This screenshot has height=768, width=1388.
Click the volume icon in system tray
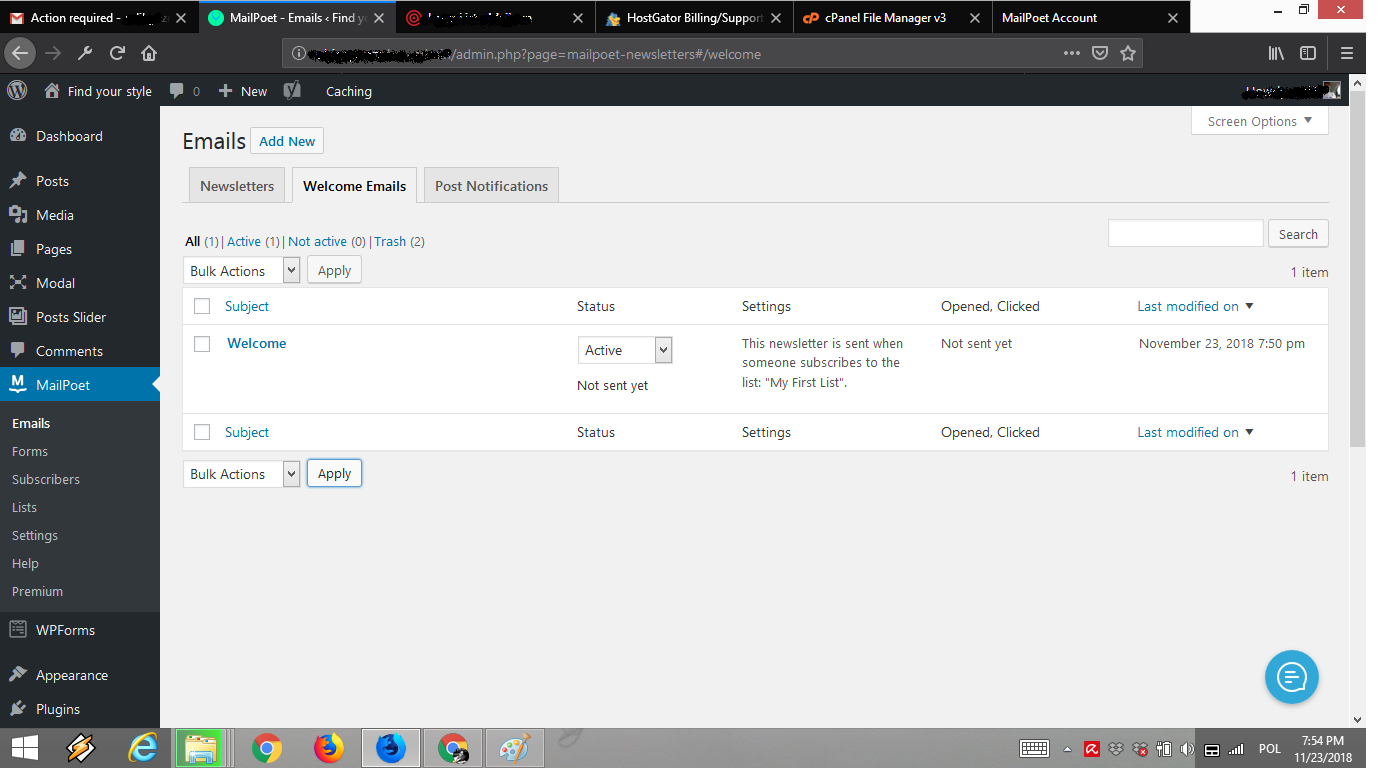coord(1187,749)
